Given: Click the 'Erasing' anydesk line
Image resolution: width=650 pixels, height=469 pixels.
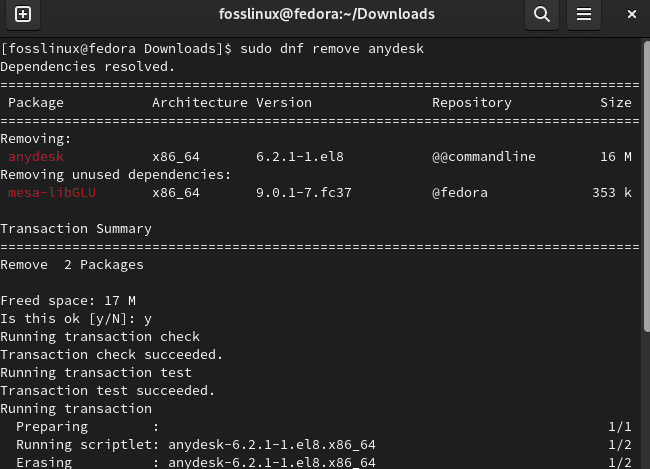Looking at the screenshot, I should click(323, 462).
